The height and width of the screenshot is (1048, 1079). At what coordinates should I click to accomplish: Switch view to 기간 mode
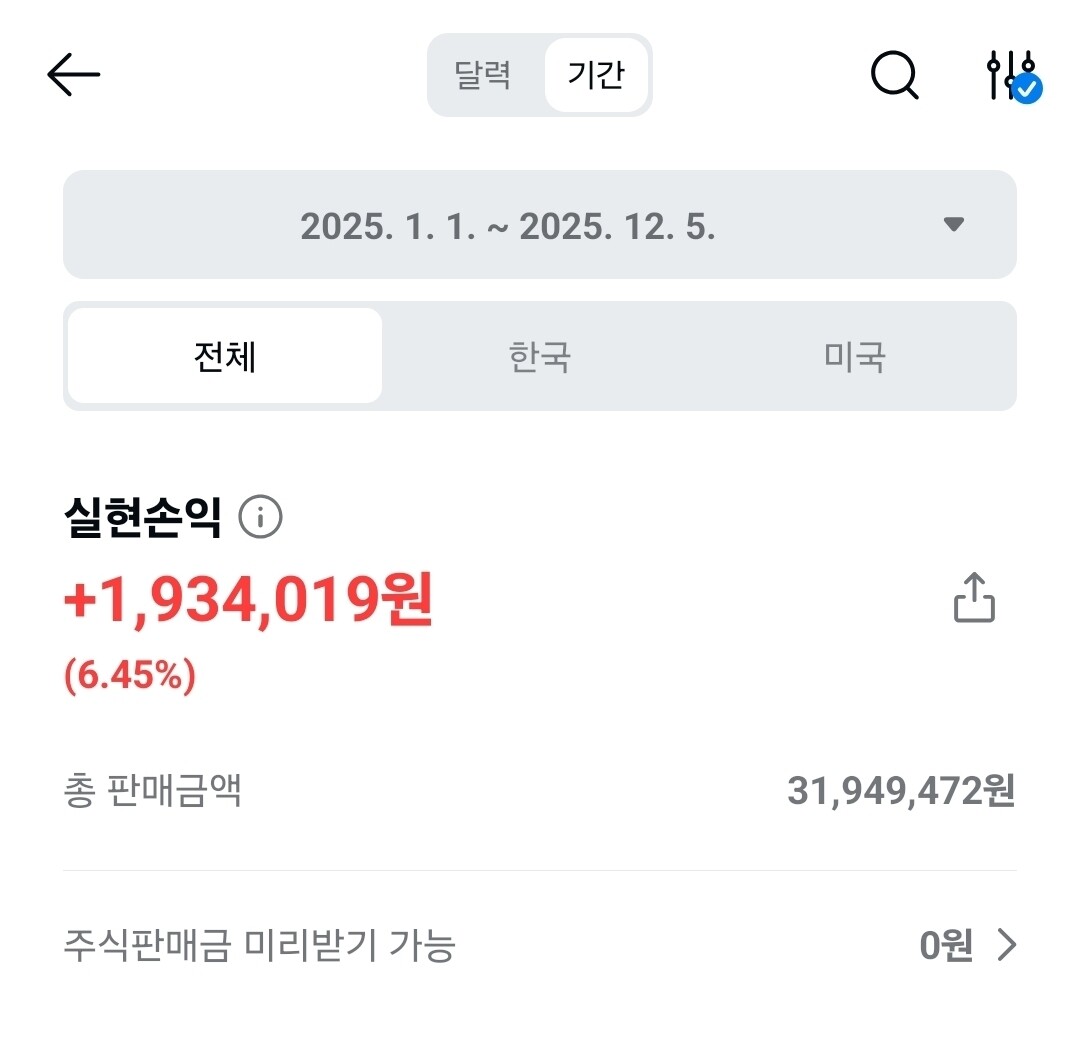click(x=596, y=75)
